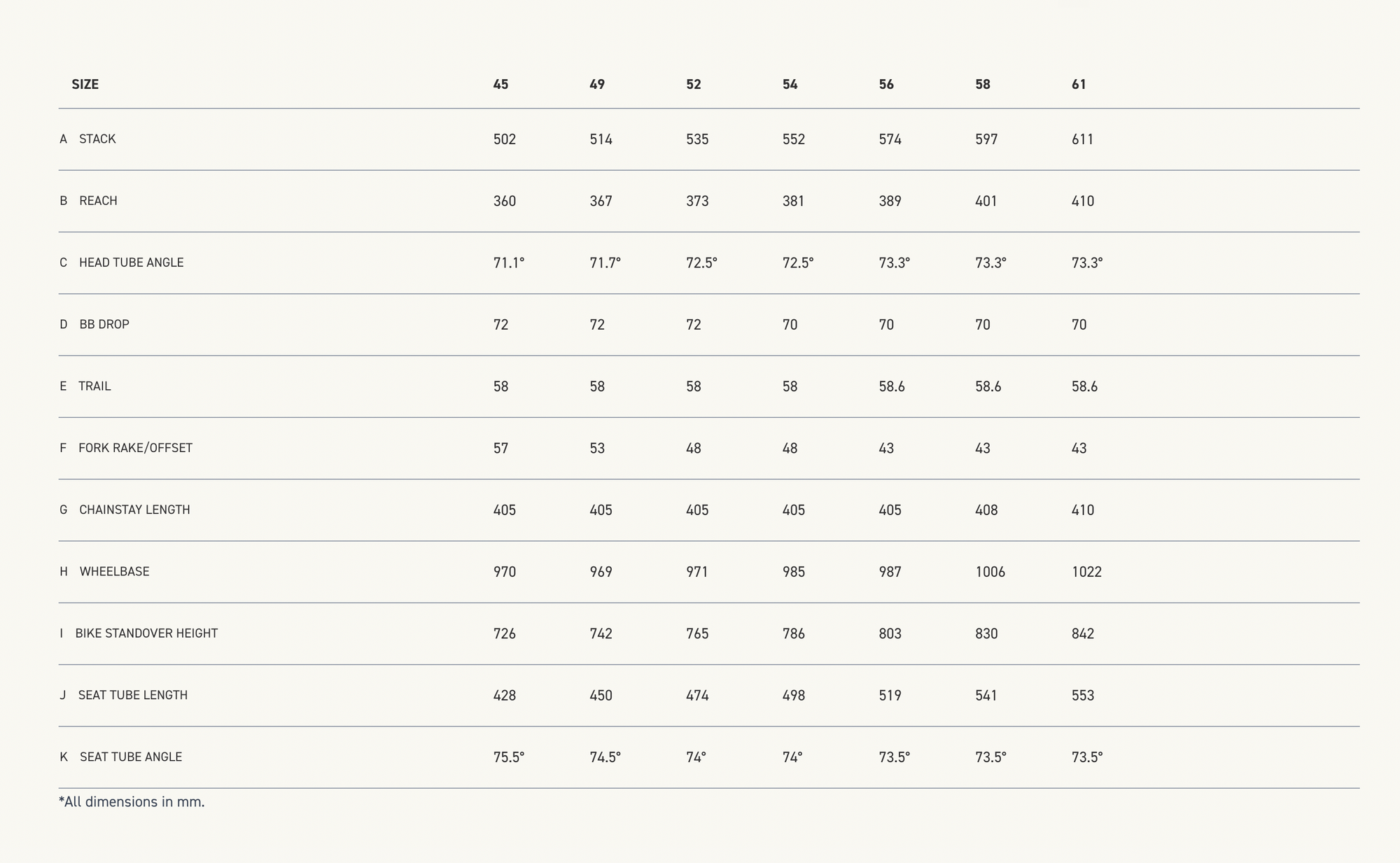Click stack value 502 for size 45
This screenshot has width=1400, height=863.
point(504,139)
